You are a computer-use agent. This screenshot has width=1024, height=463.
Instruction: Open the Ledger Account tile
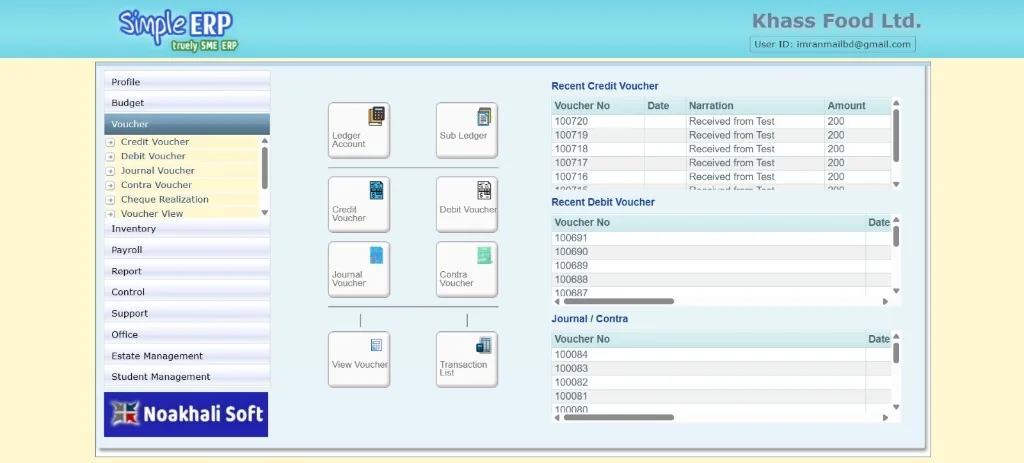[359, 130]
